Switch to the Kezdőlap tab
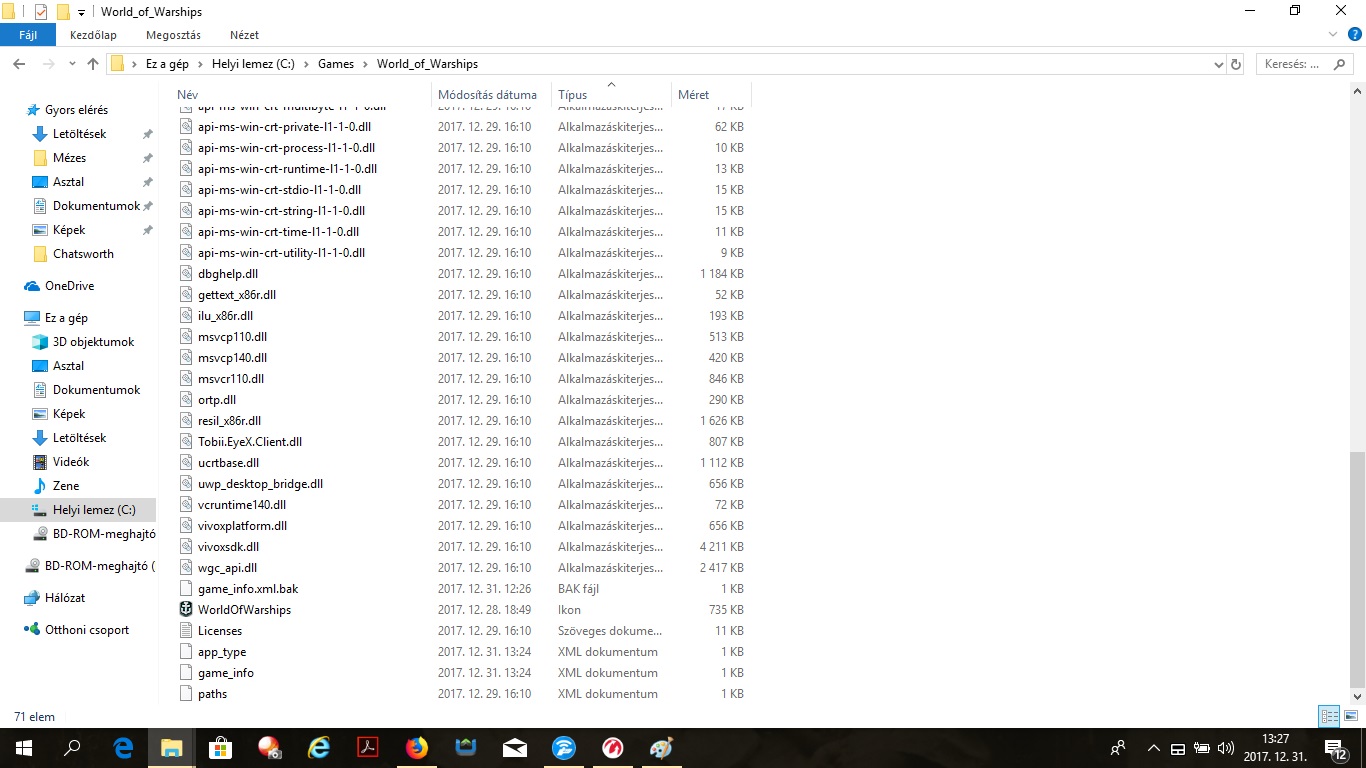Image resolution: width=1366 pixels, height=768 pixels. coord(93,35)
